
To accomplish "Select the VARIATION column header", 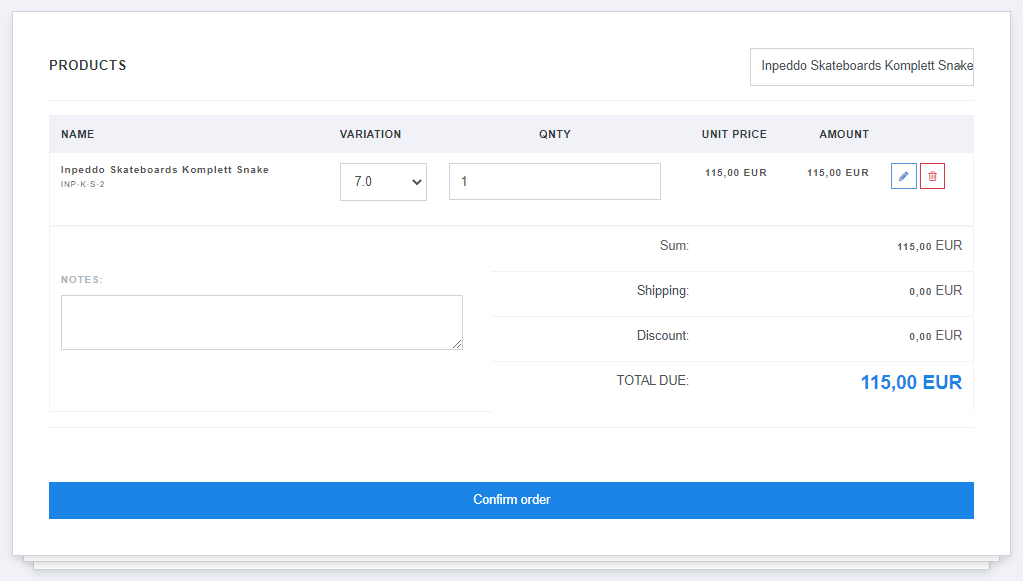I will [x=370, y=134].
